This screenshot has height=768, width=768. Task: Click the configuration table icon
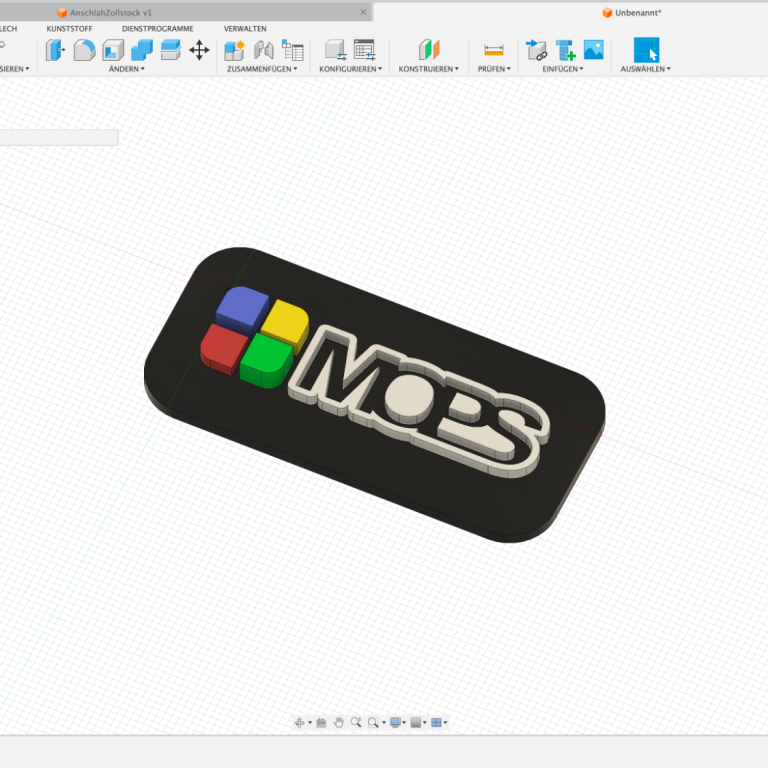[365, 50]
